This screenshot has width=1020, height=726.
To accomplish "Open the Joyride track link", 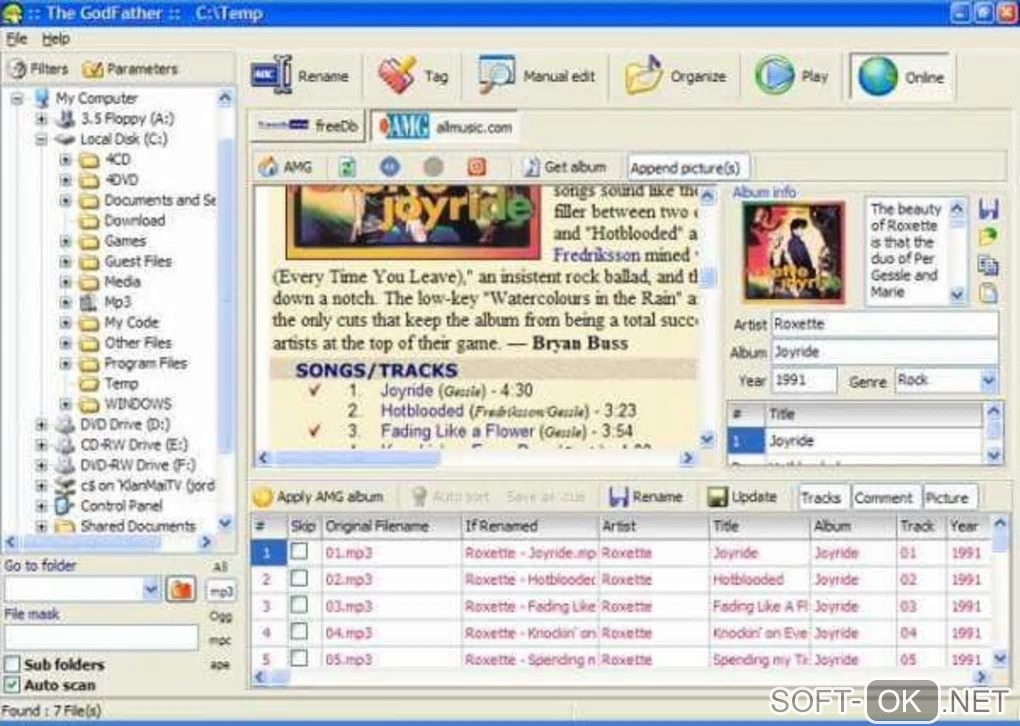I will click(407, 390).
